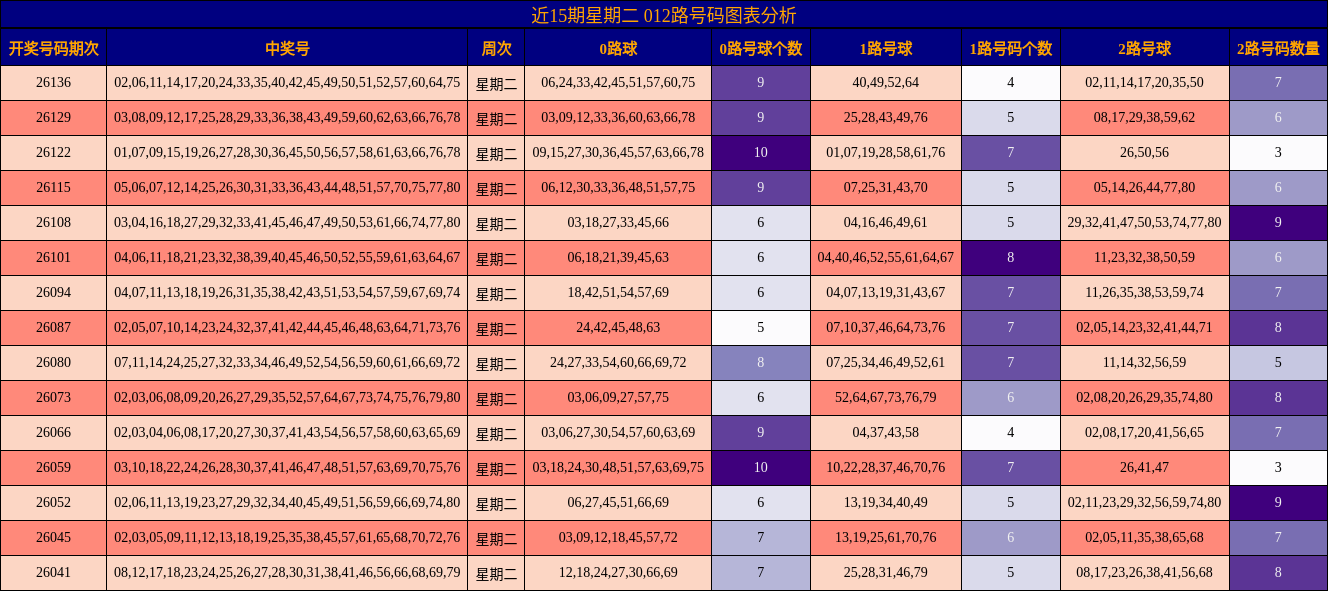Click dark purple 10 count in row 26122
The width and height of the screenshot is (1328, 591).
pos(761,153)
